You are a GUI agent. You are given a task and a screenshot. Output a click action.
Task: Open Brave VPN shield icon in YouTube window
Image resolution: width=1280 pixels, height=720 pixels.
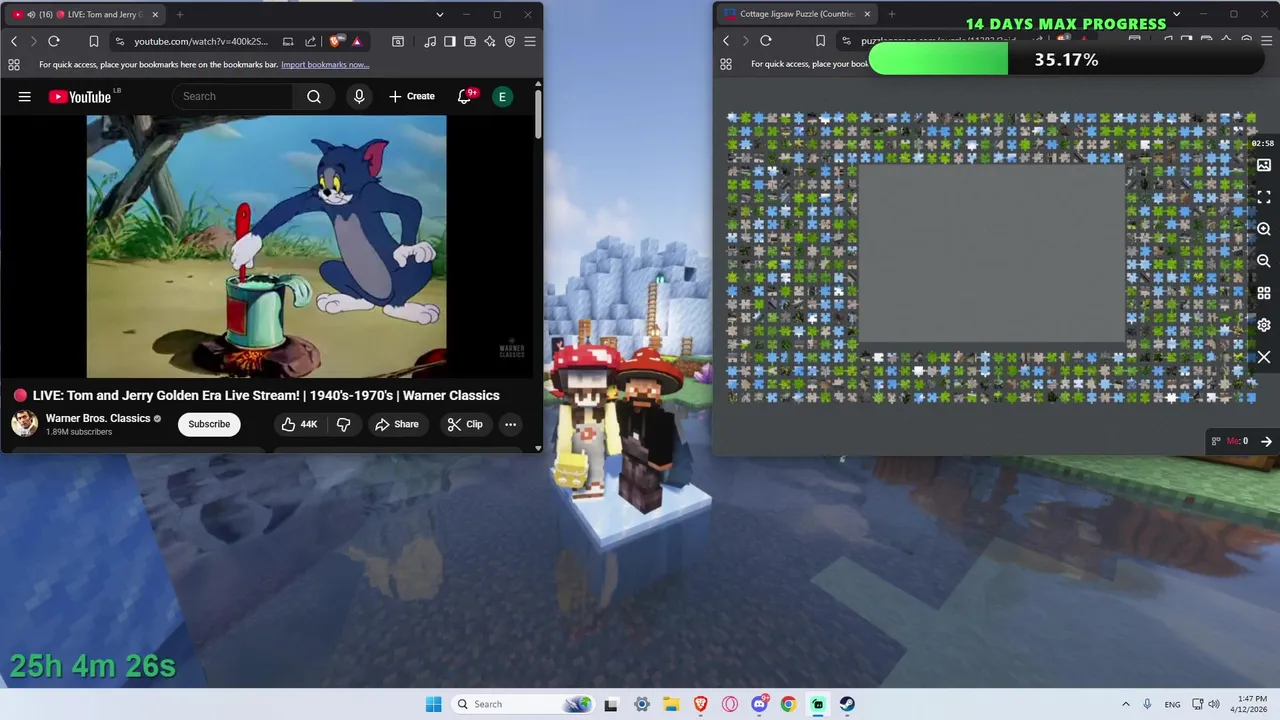tap(510, 41)
